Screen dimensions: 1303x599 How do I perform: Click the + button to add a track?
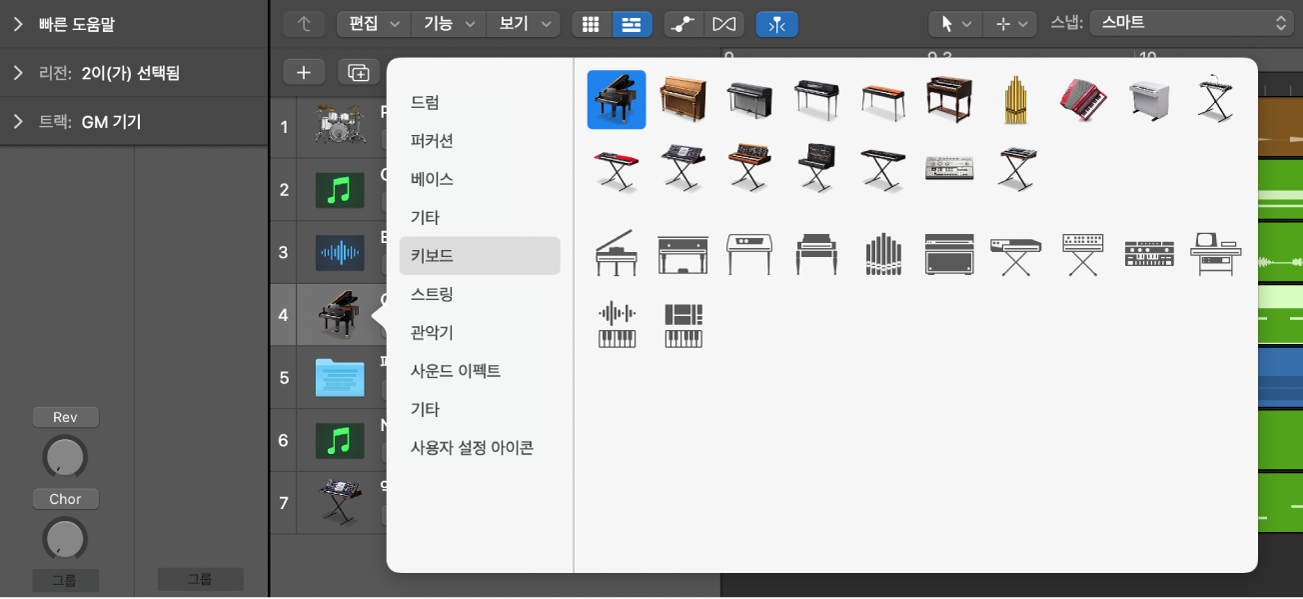click(302, 71)
